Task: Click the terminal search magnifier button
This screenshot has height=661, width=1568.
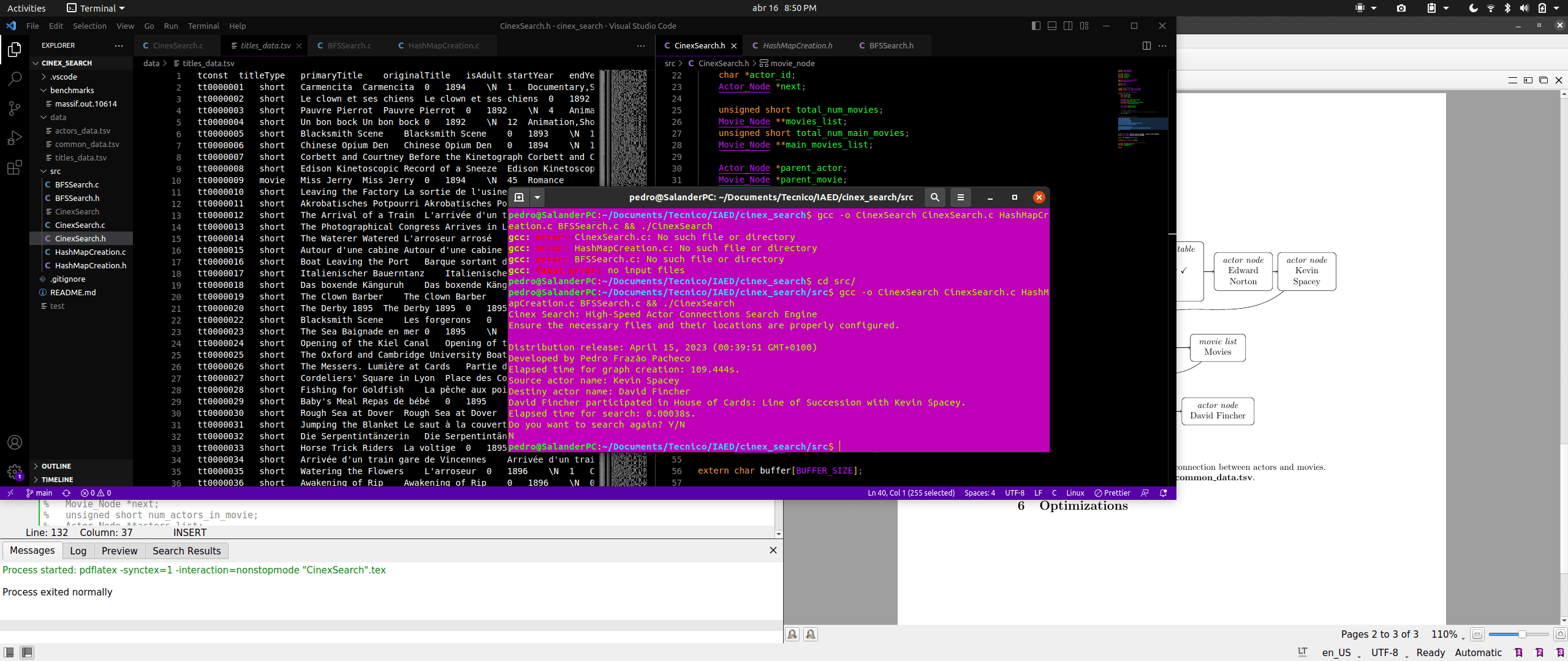Action: 934,197
